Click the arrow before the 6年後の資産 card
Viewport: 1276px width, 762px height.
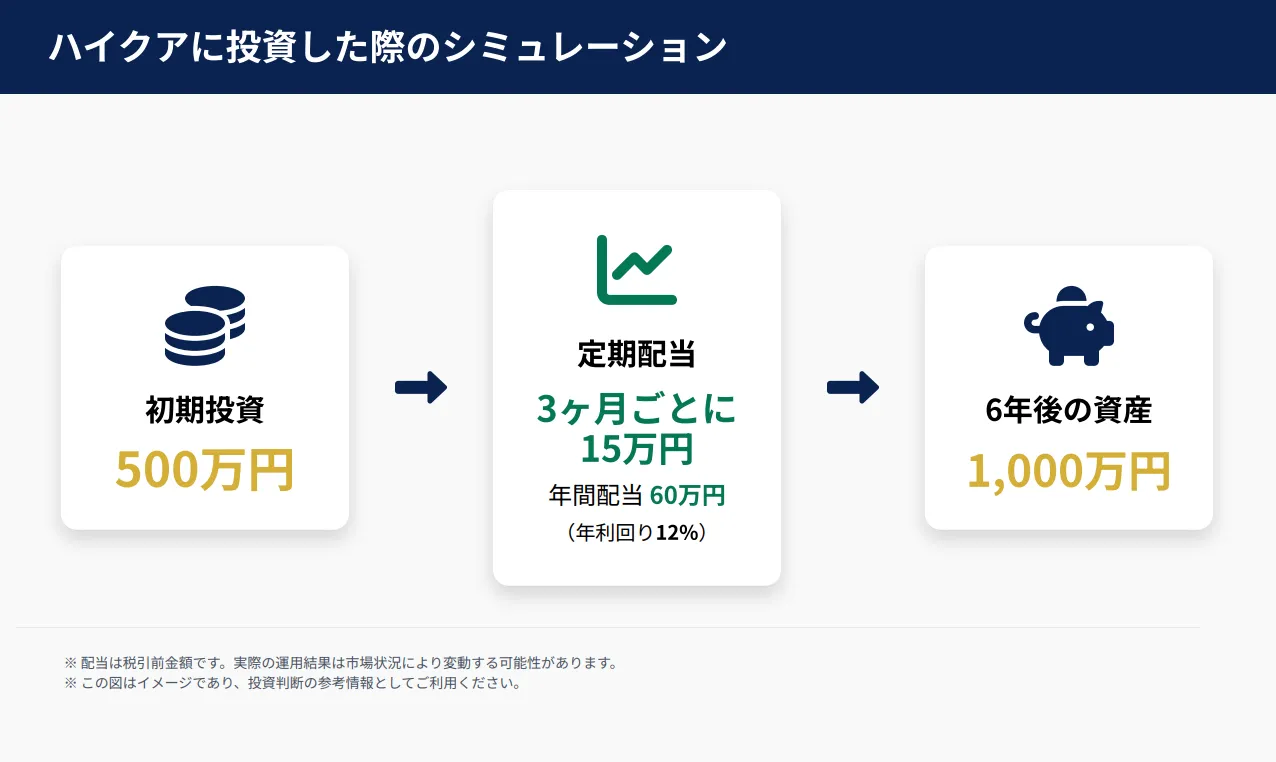pos(853,387)
